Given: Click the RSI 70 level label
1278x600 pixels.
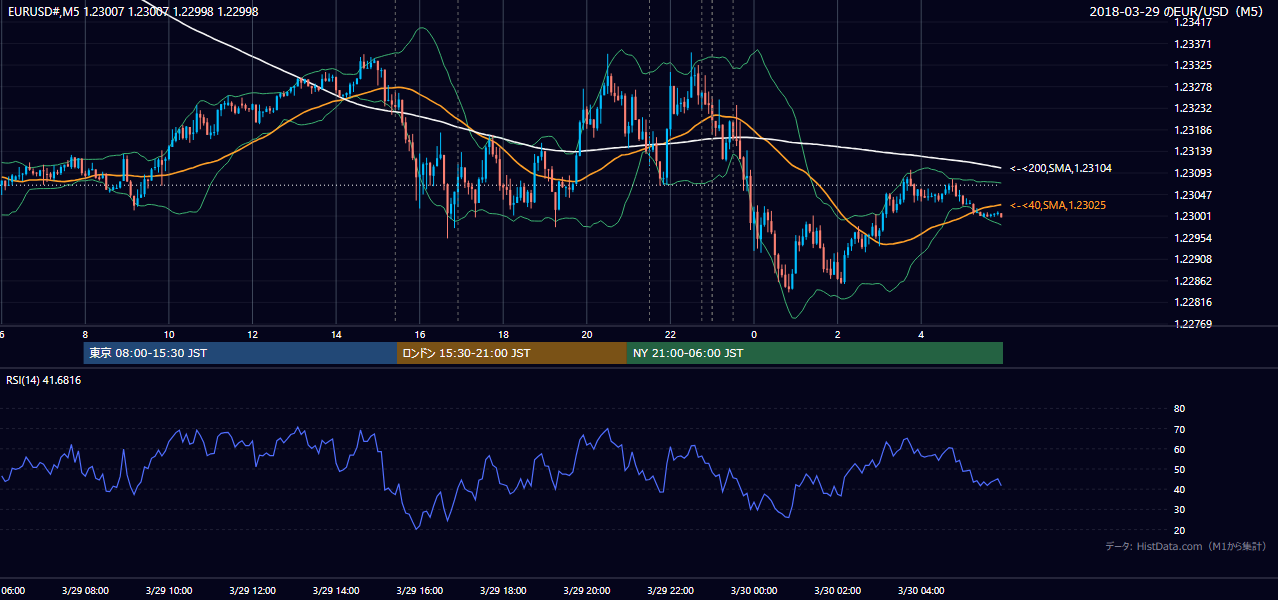Looking at the screenshot, I should coord(1179,429).
